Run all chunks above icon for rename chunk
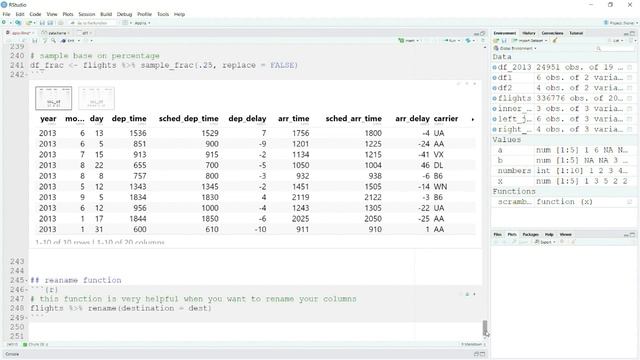Image resolution: width=640 pixels, height=360 pixels. pos(467,294)
